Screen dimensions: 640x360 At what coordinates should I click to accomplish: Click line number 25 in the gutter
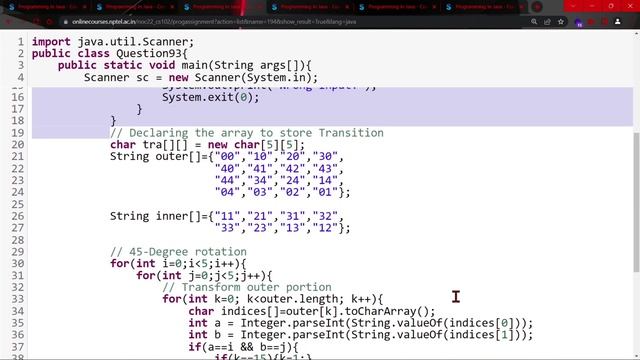pos(18,204)
